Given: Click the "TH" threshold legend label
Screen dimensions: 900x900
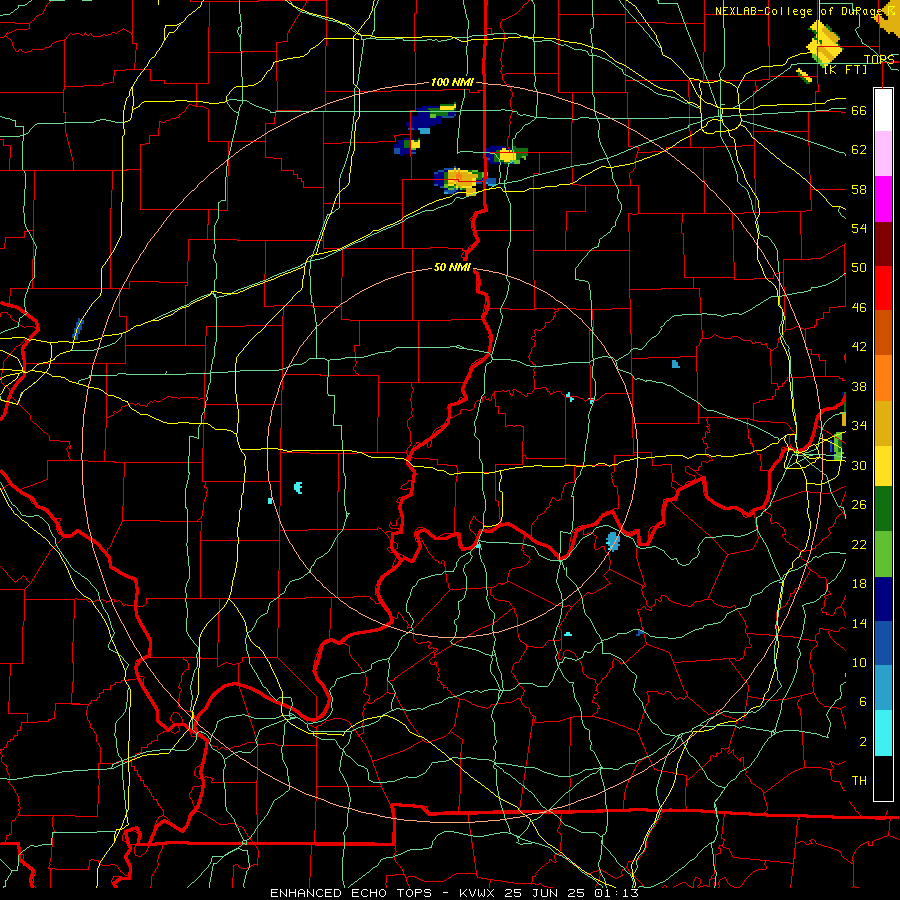Looking at the screenshot, I should (859, 781).
